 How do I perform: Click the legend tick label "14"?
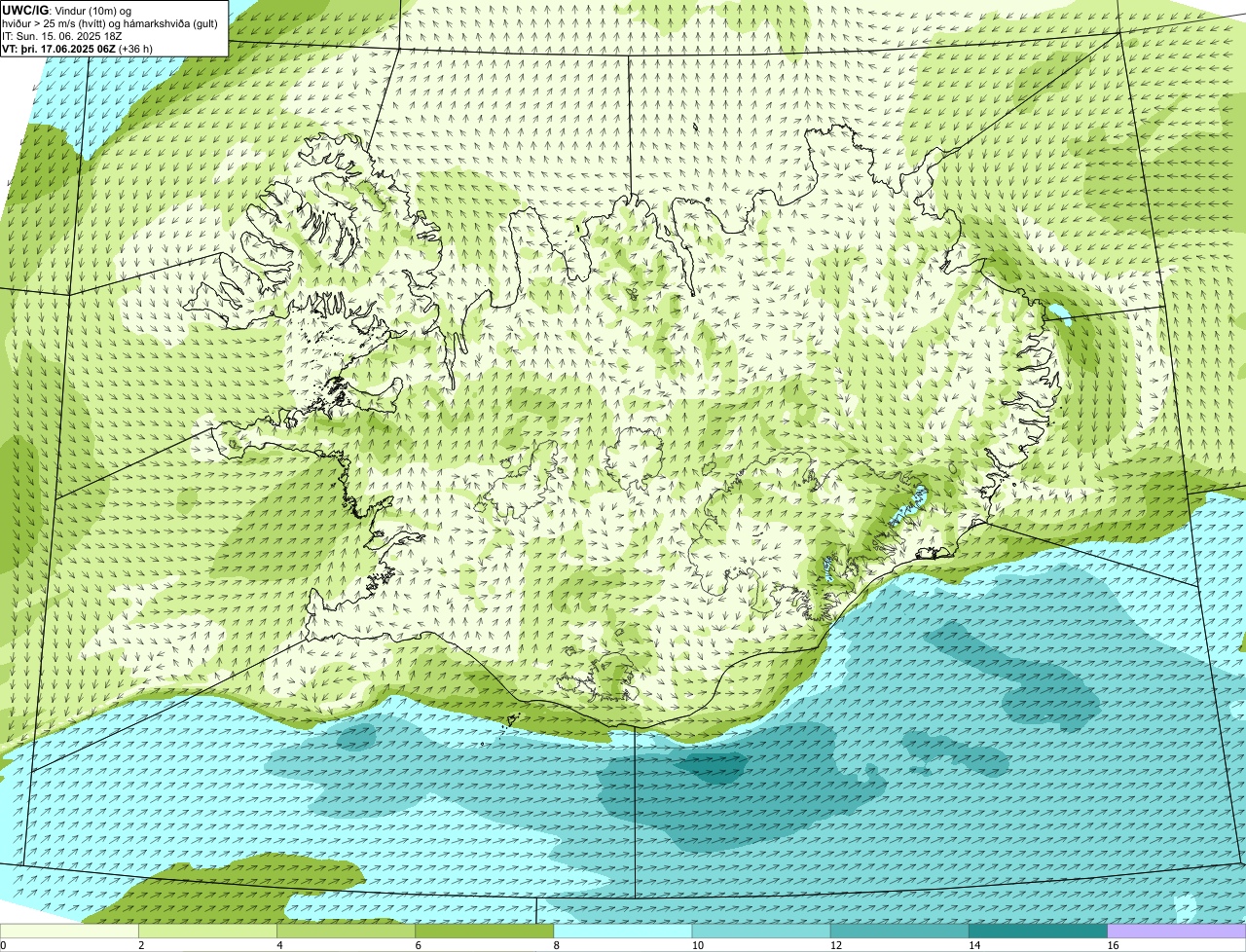point(974,945)
